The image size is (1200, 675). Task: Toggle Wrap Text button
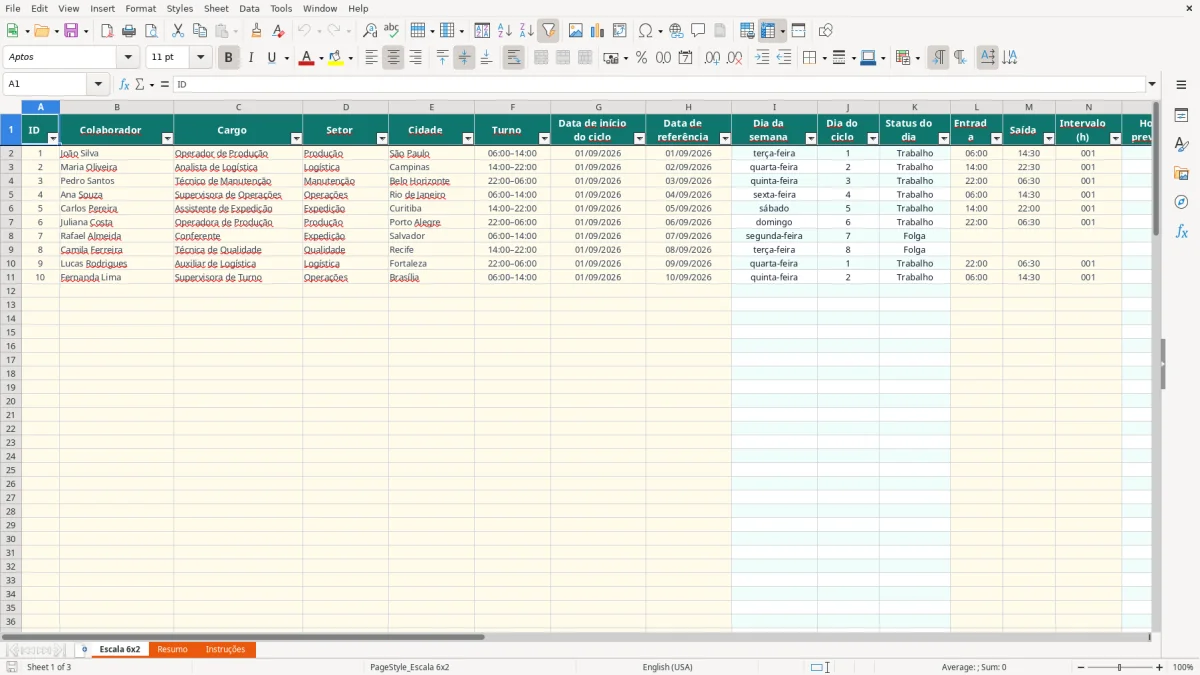(513, 58)
